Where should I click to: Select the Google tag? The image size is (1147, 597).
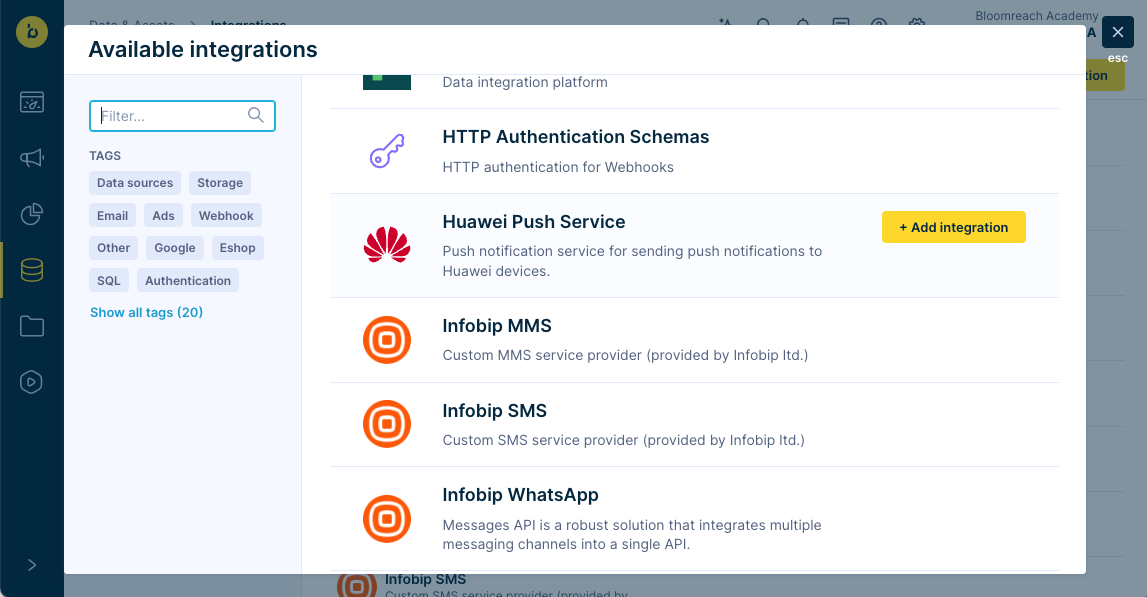pos(175,248)
